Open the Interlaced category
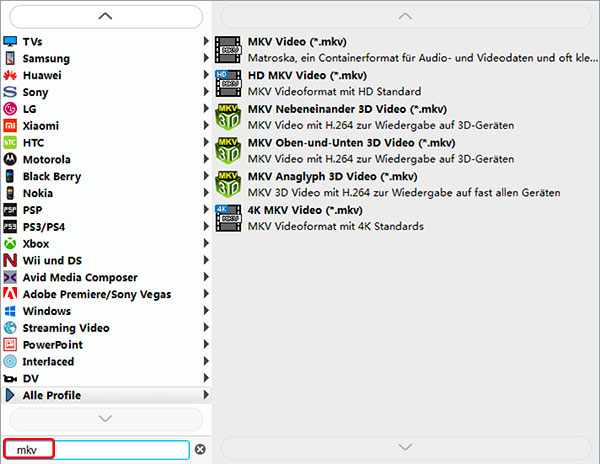600x464 pixels. pos(106,361)
